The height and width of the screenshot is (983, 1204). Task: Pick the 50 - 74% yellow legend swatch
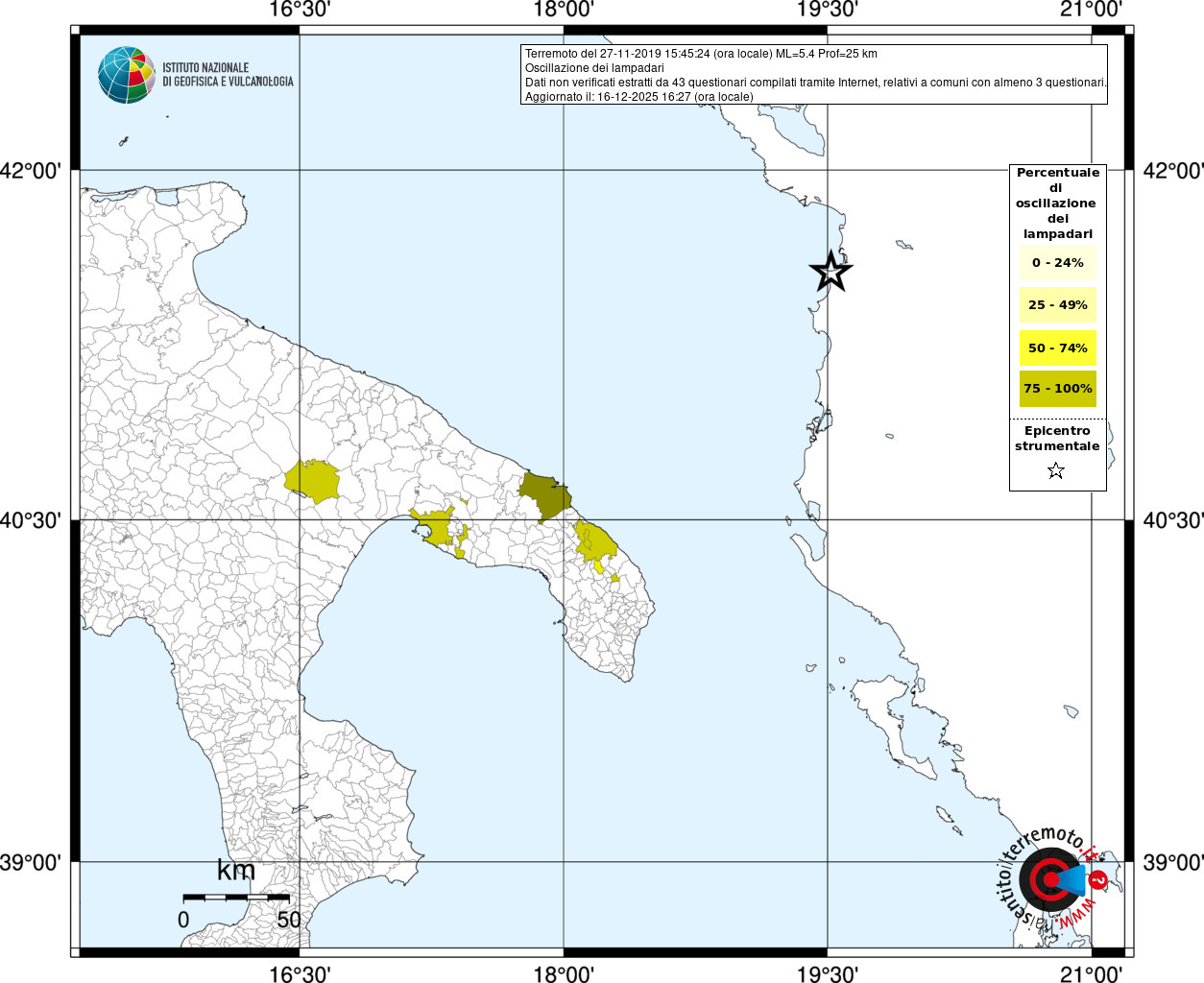(1057, 348)
